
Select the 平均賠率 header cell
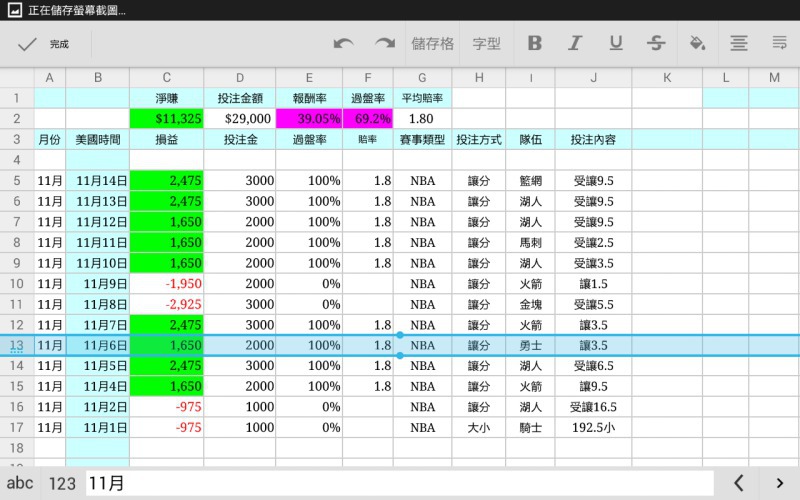[x=422, y=98]
